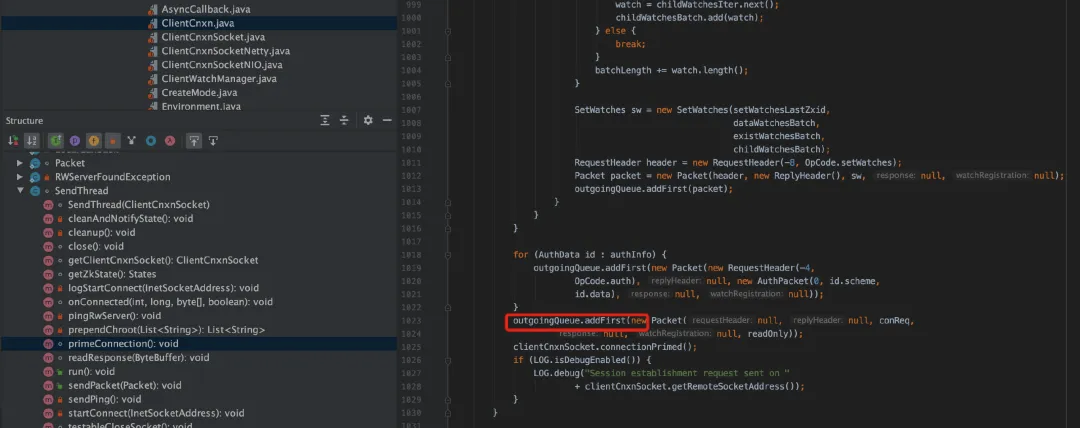Toggle Show Inherited green icon
Screen dimensions: 1080x428
tap(56, 141)
